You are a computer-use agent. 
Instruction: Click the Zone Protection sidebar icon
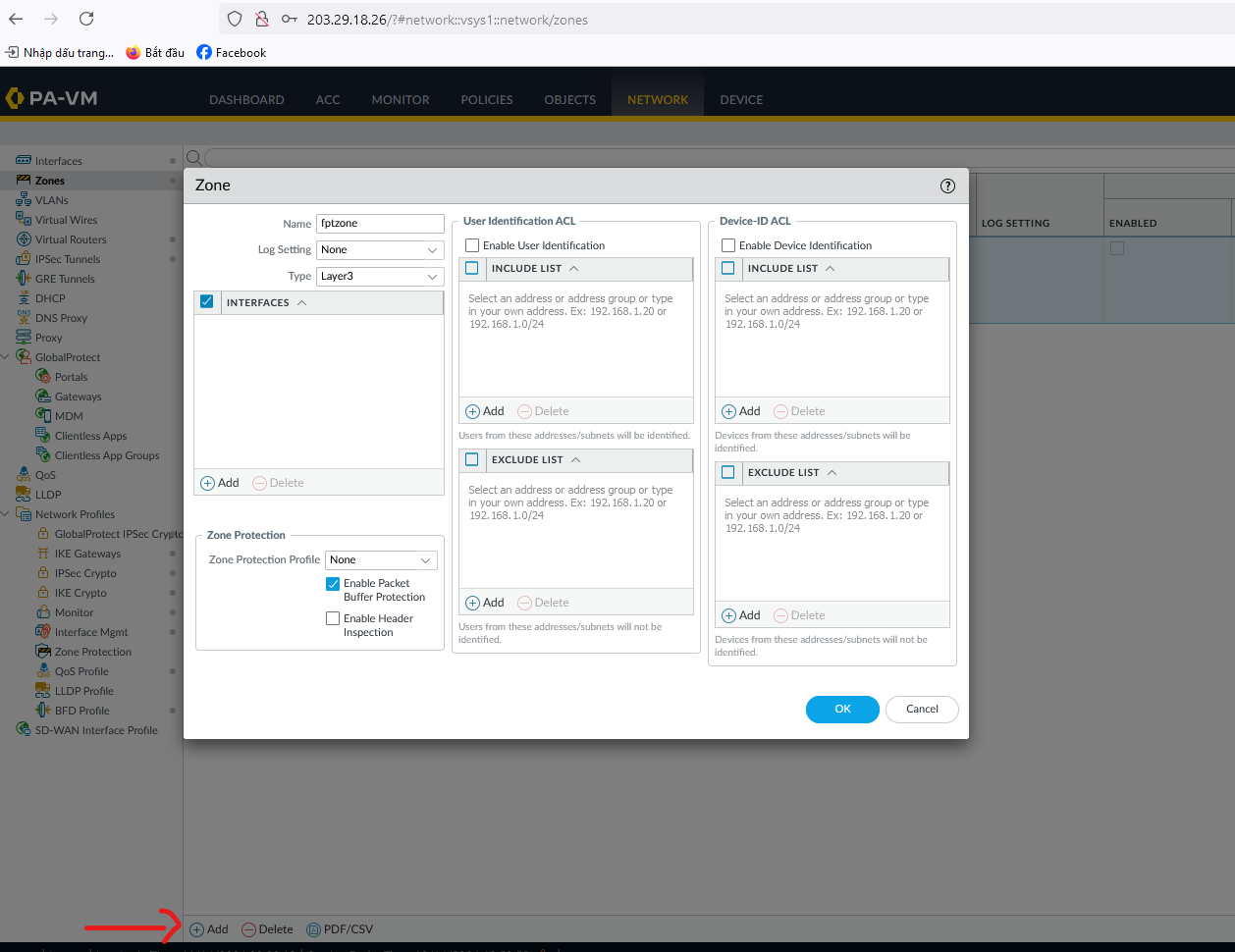pos(43,652)
